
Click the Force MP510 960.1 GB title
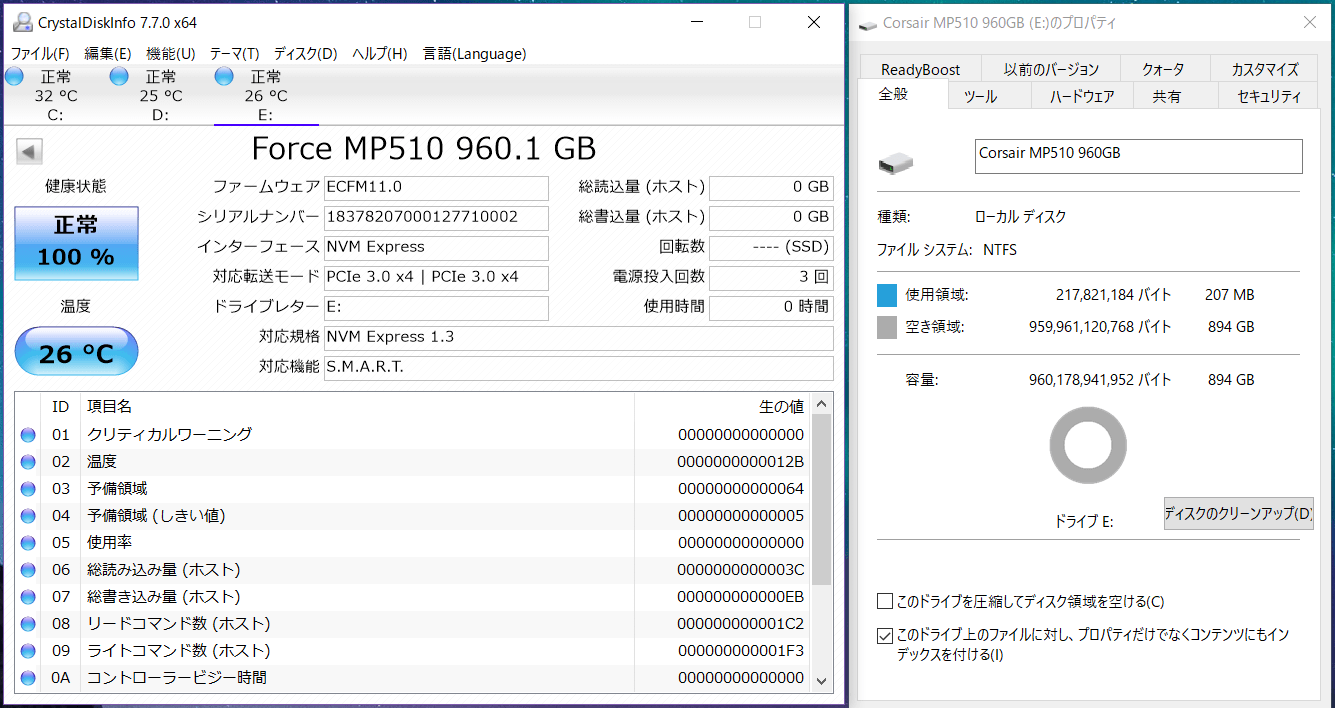click(424, 149)
